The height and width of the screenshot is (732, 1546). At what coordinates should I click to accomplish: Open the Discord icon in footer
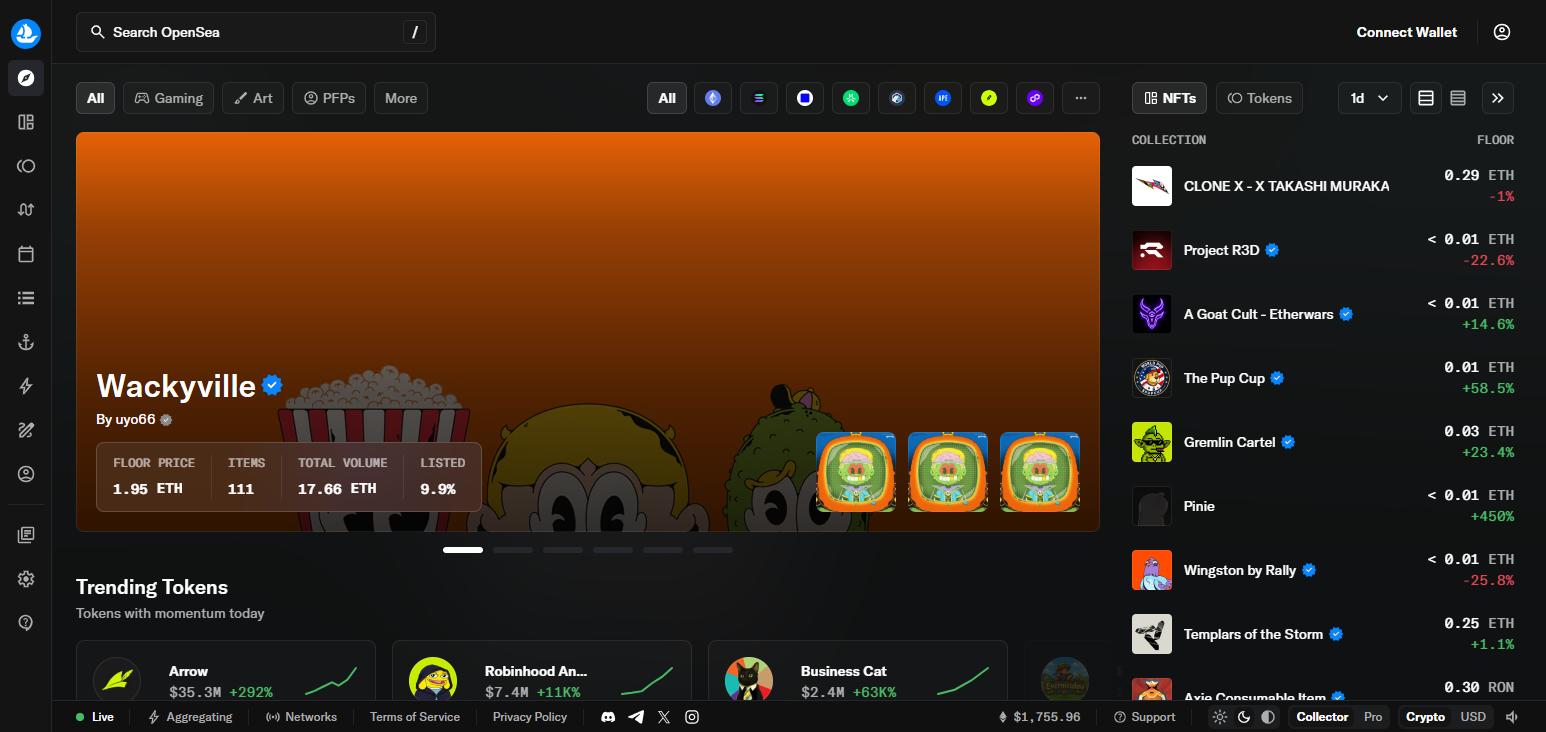(x=608, y=717)
